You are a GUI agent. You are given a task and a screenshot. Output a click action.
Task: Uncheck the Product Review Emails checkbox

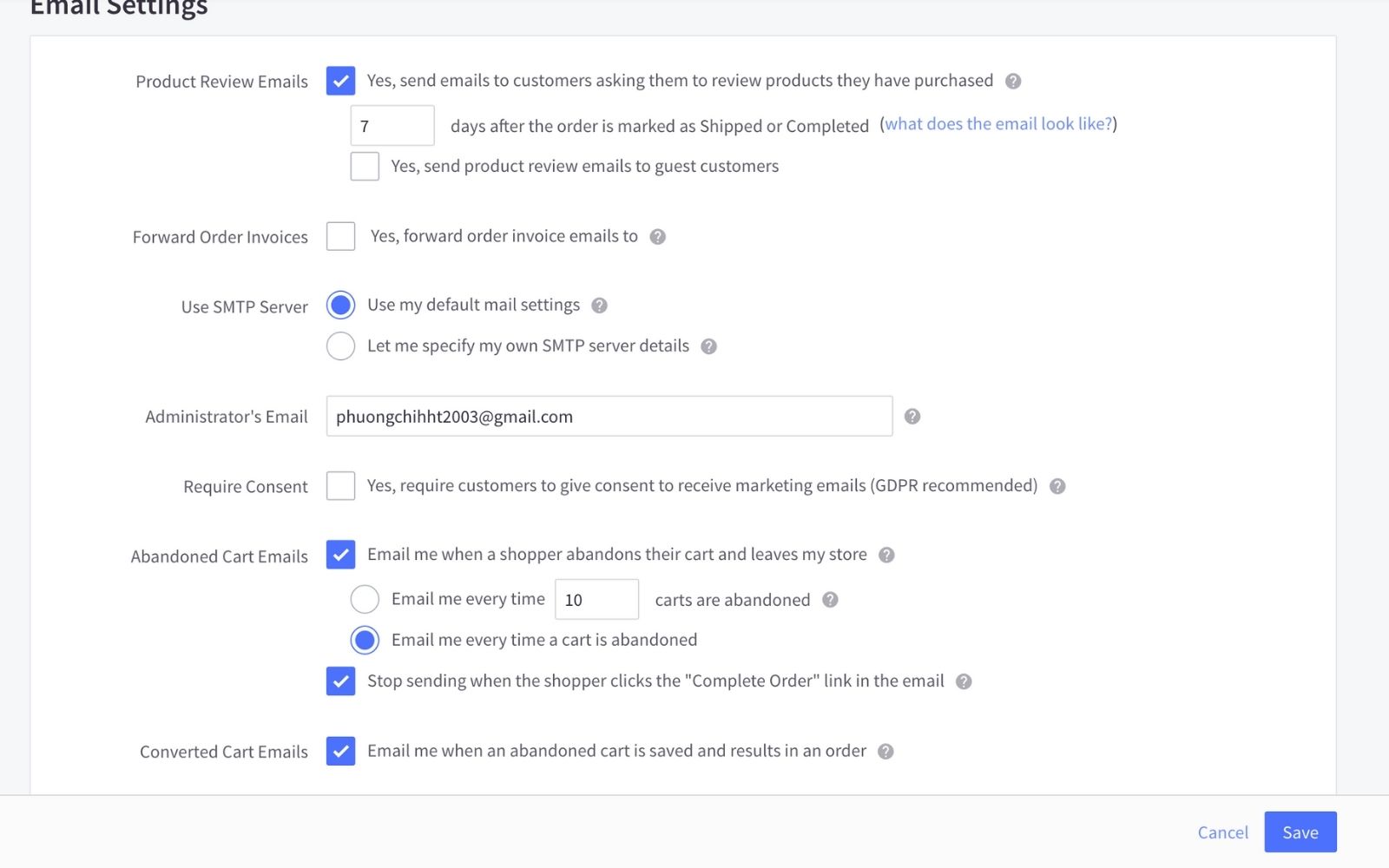pyautogui.click(x=340, y=81)
